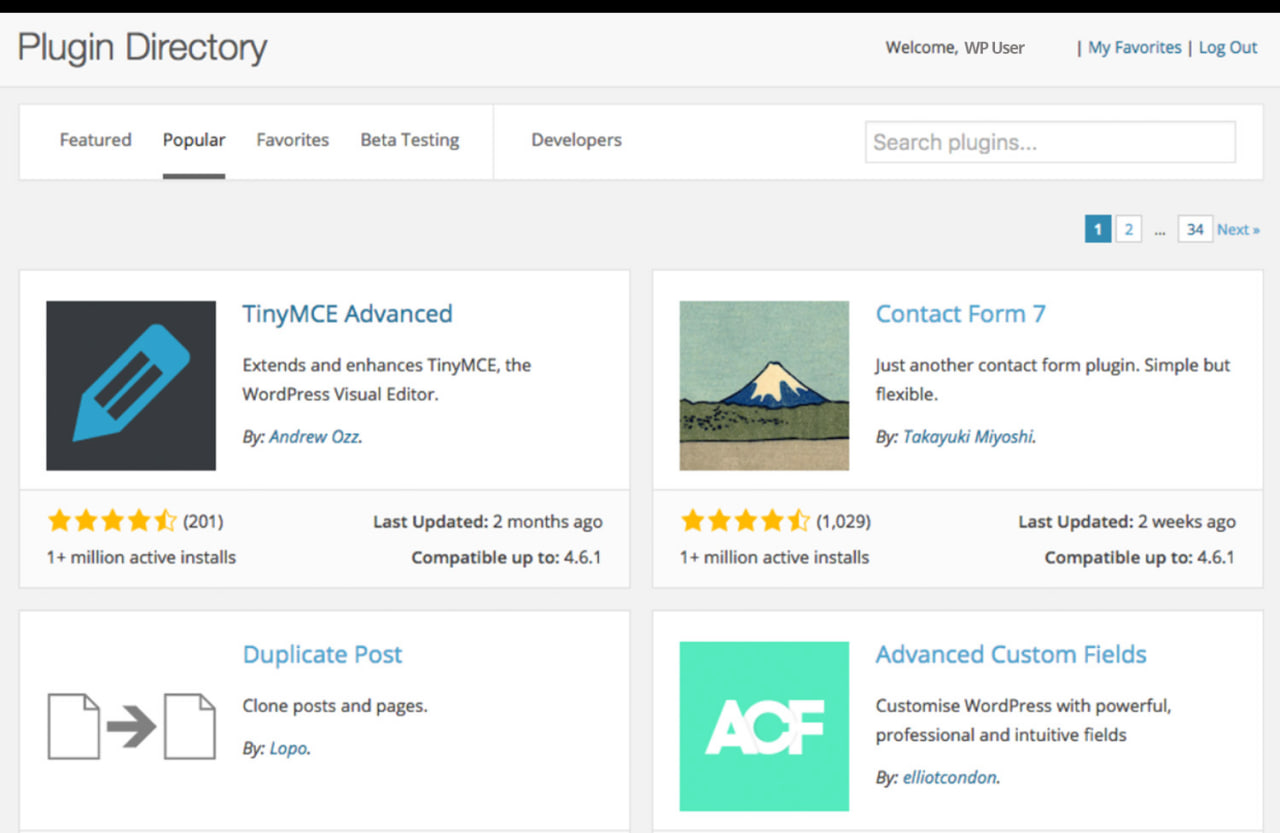The image size is (1280, 833).
Task: Go to page 2 of results
Action: pyautogui.click(x=1128, y=230)
